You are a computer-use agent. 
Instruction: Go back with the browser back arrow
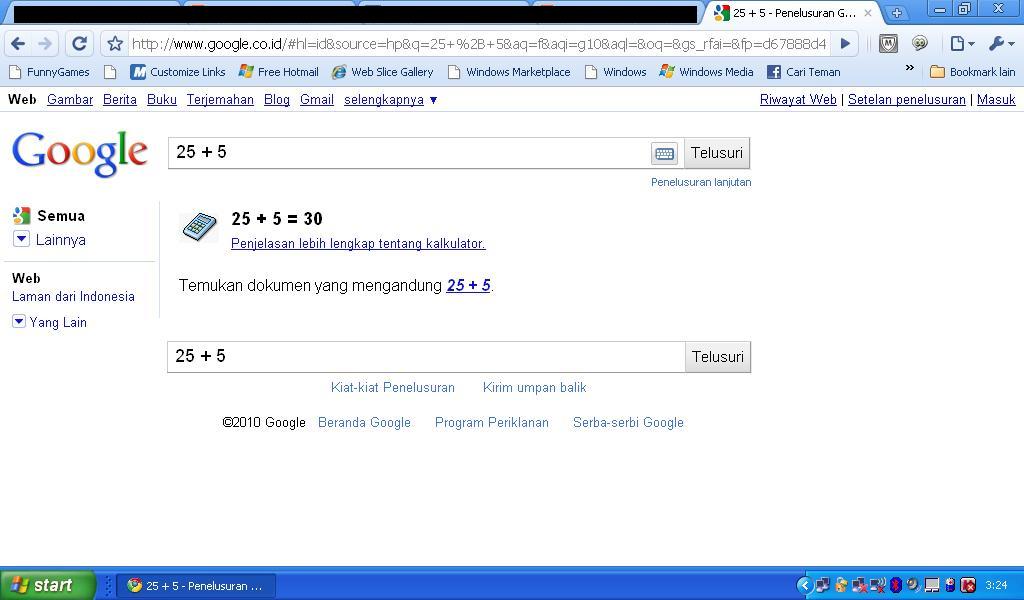click(x=18, y=44)
